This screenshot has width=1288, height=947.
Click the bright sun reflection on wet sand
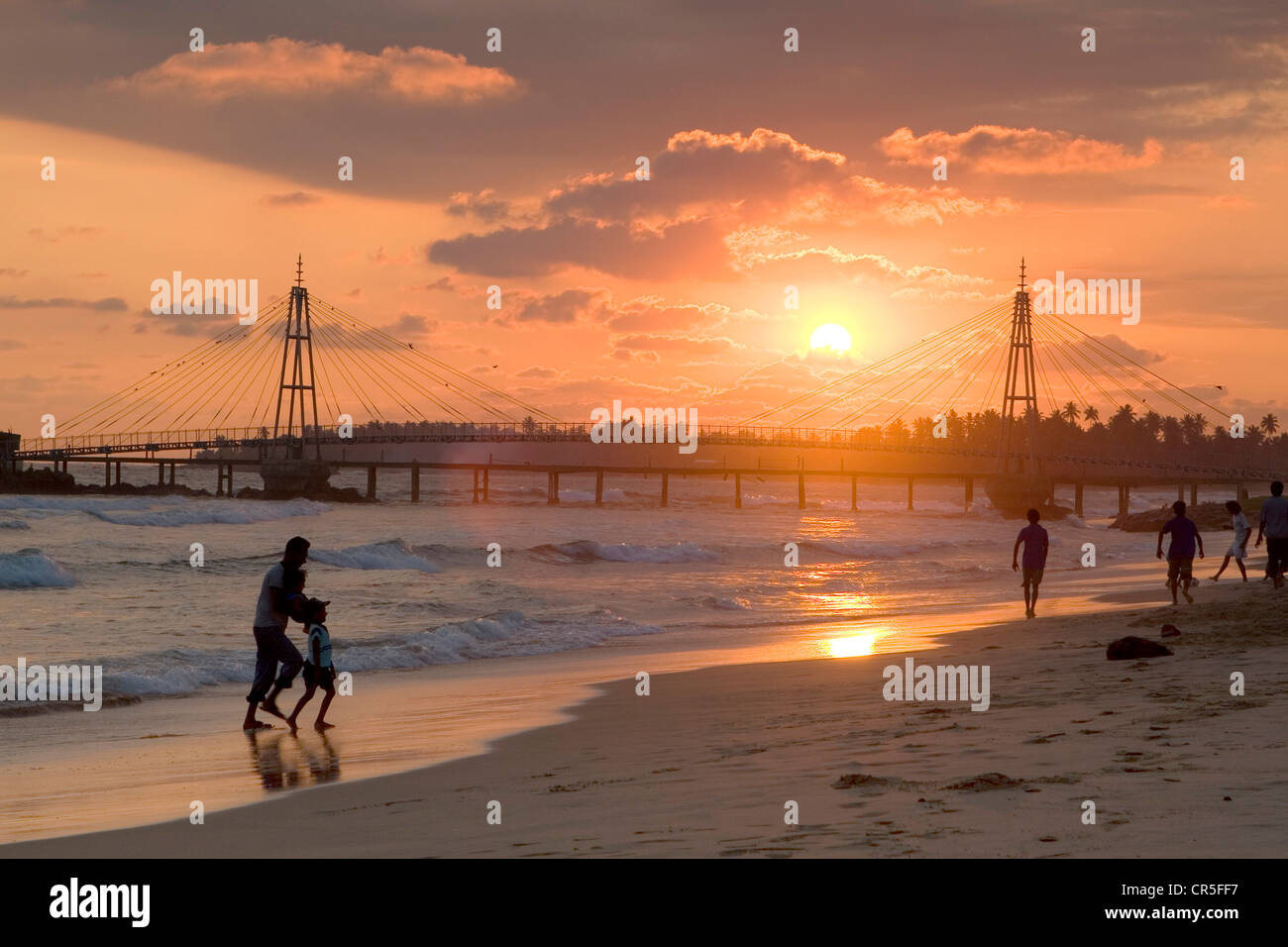point(851,645)
